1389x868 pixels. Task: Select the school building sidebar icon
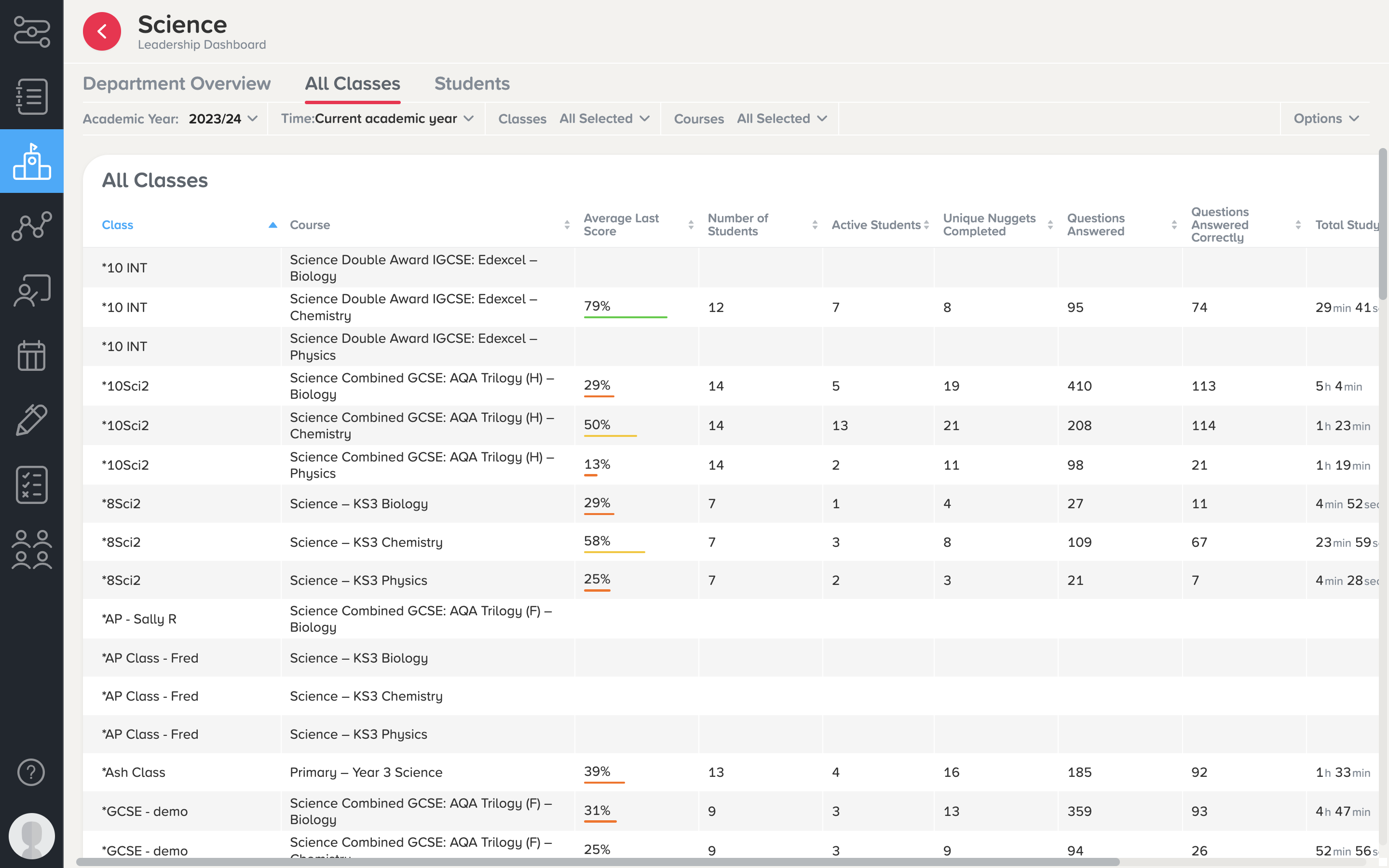click(31, 162)
